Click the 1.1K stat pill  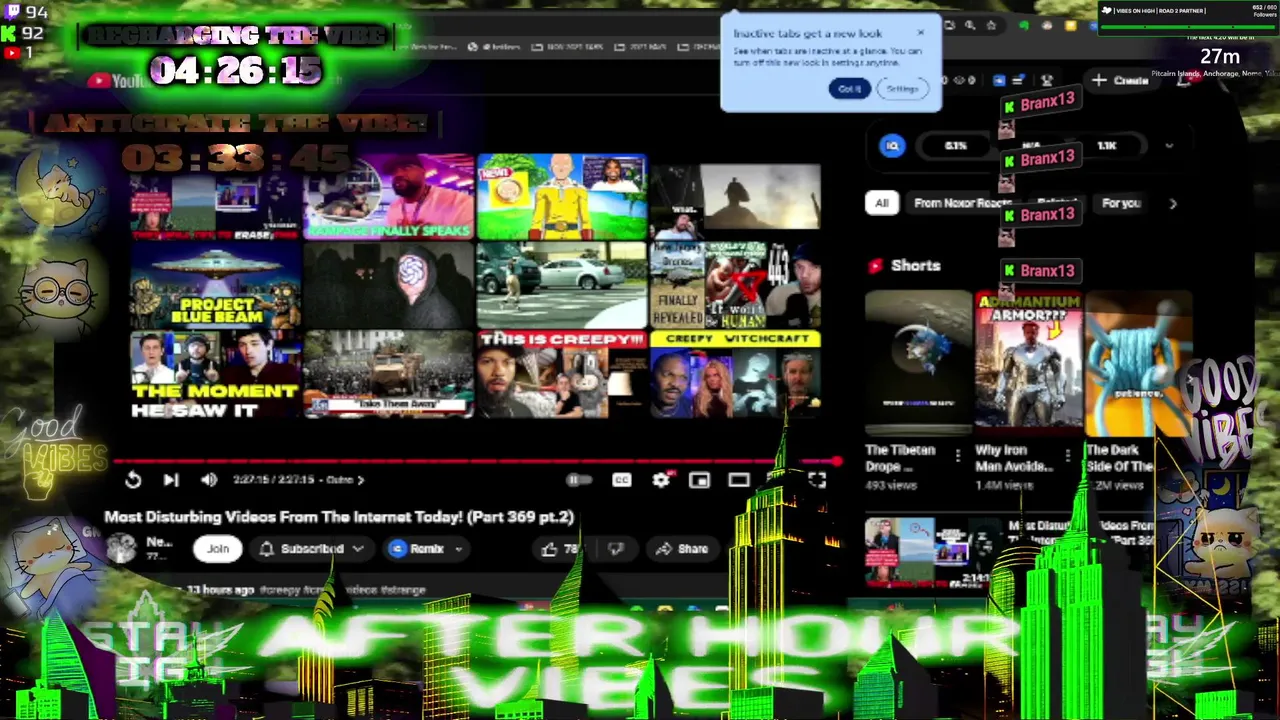1107,146
